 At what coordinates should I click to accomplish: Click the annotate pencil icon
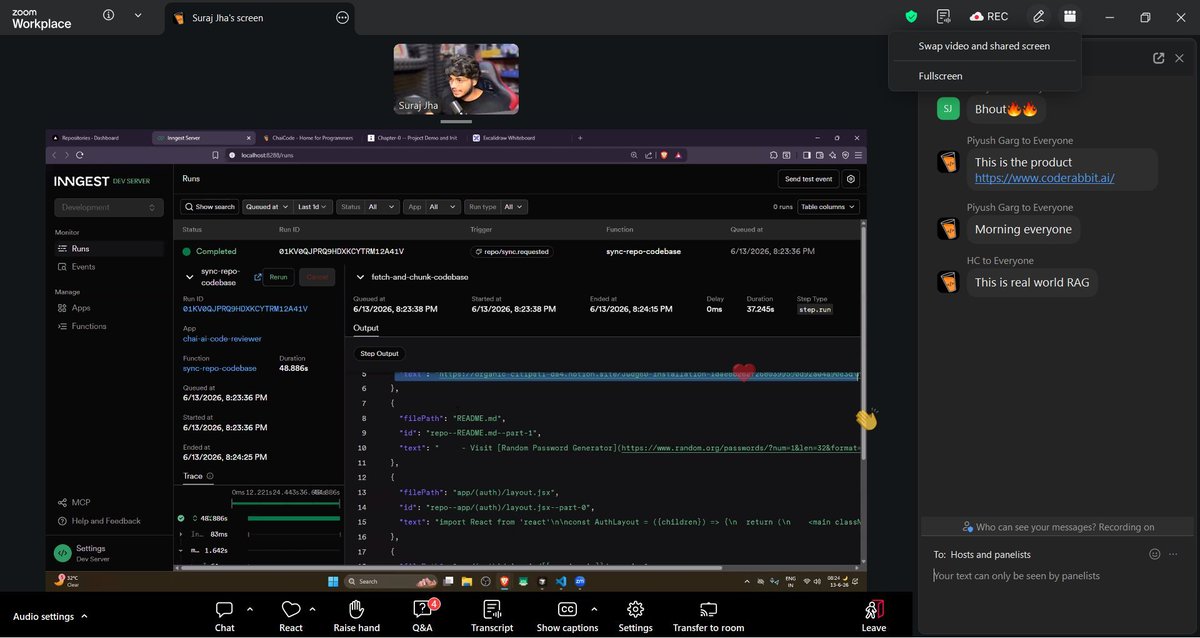(x=1039, y=16)
